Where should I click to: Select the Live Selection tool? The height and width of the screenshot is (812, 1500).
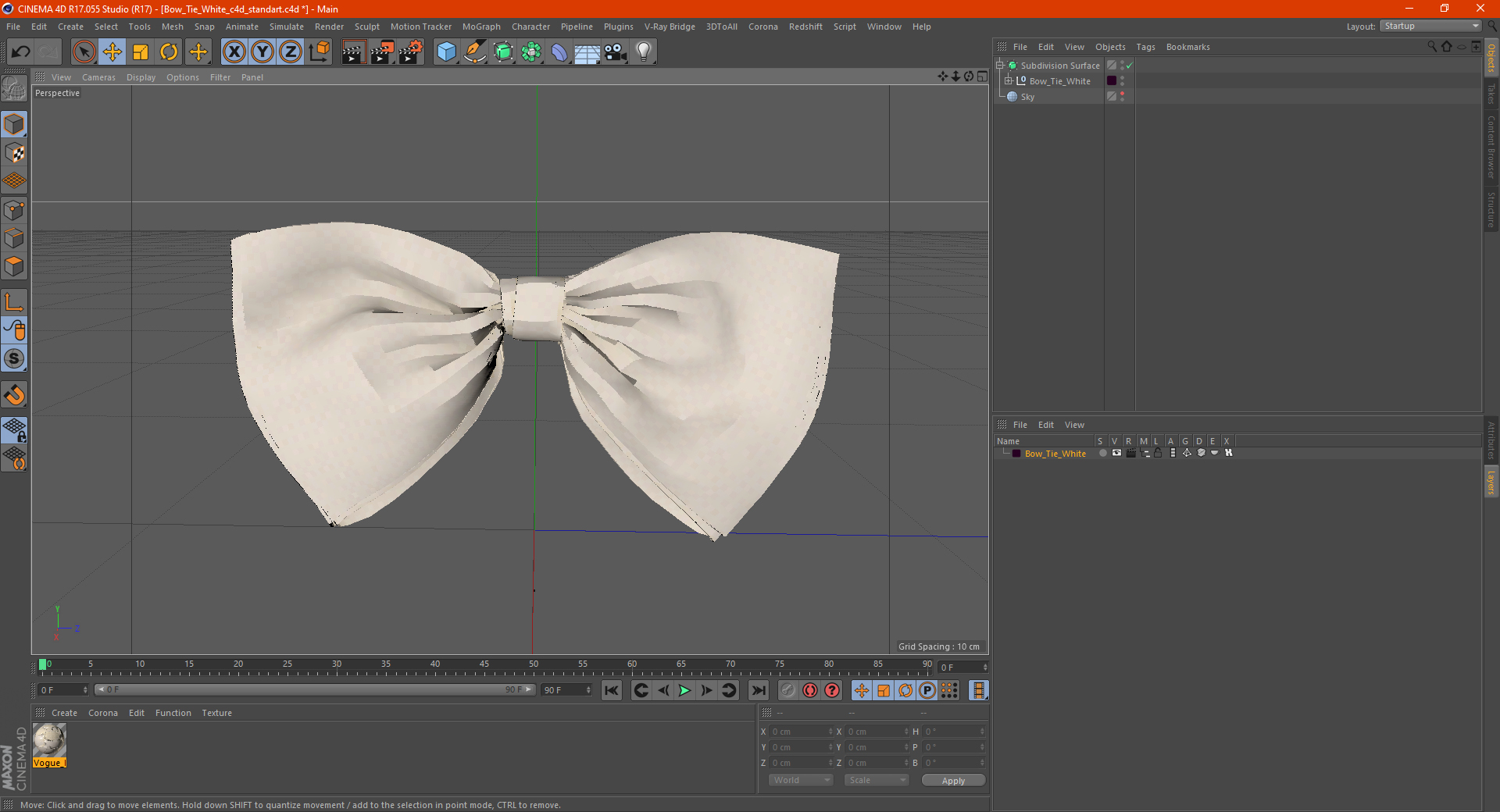click(84, 52)
